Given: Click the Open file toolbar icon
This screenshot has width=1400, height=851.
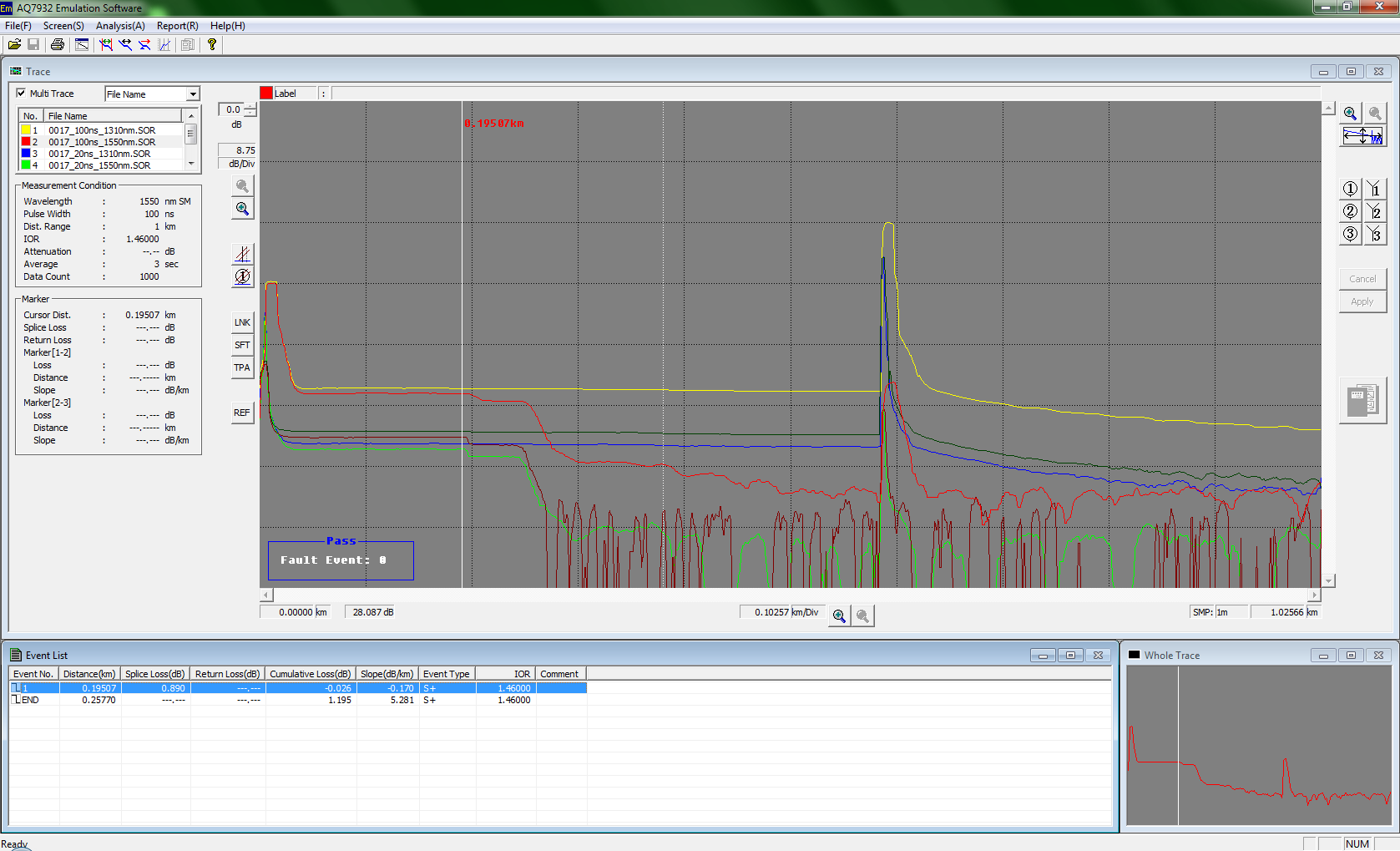Looking at the screenshot, I should pyautogui.click(x=14, y=44).
